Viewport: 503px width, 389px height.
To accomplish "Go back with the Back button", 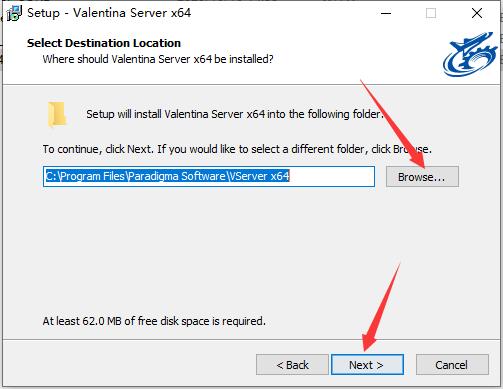I will [x=292, y=365].
